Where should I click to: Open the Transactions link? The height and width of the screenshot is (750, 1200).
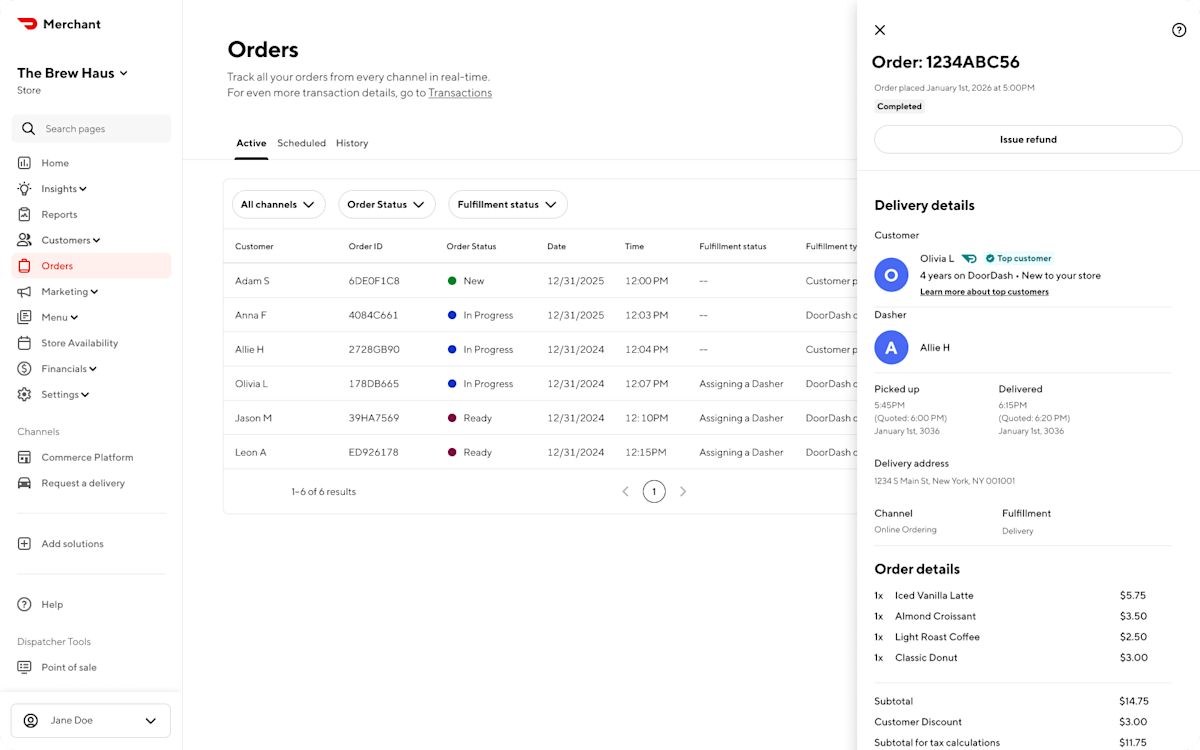tap(460, 92)
